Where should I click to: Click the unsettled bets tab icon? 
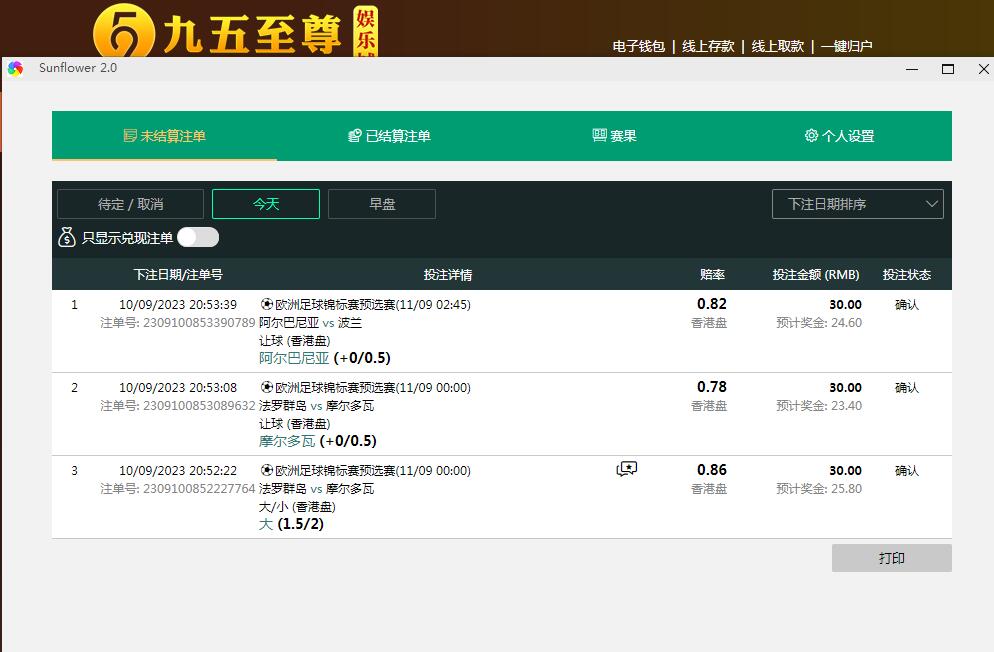[x=129, y=136]
